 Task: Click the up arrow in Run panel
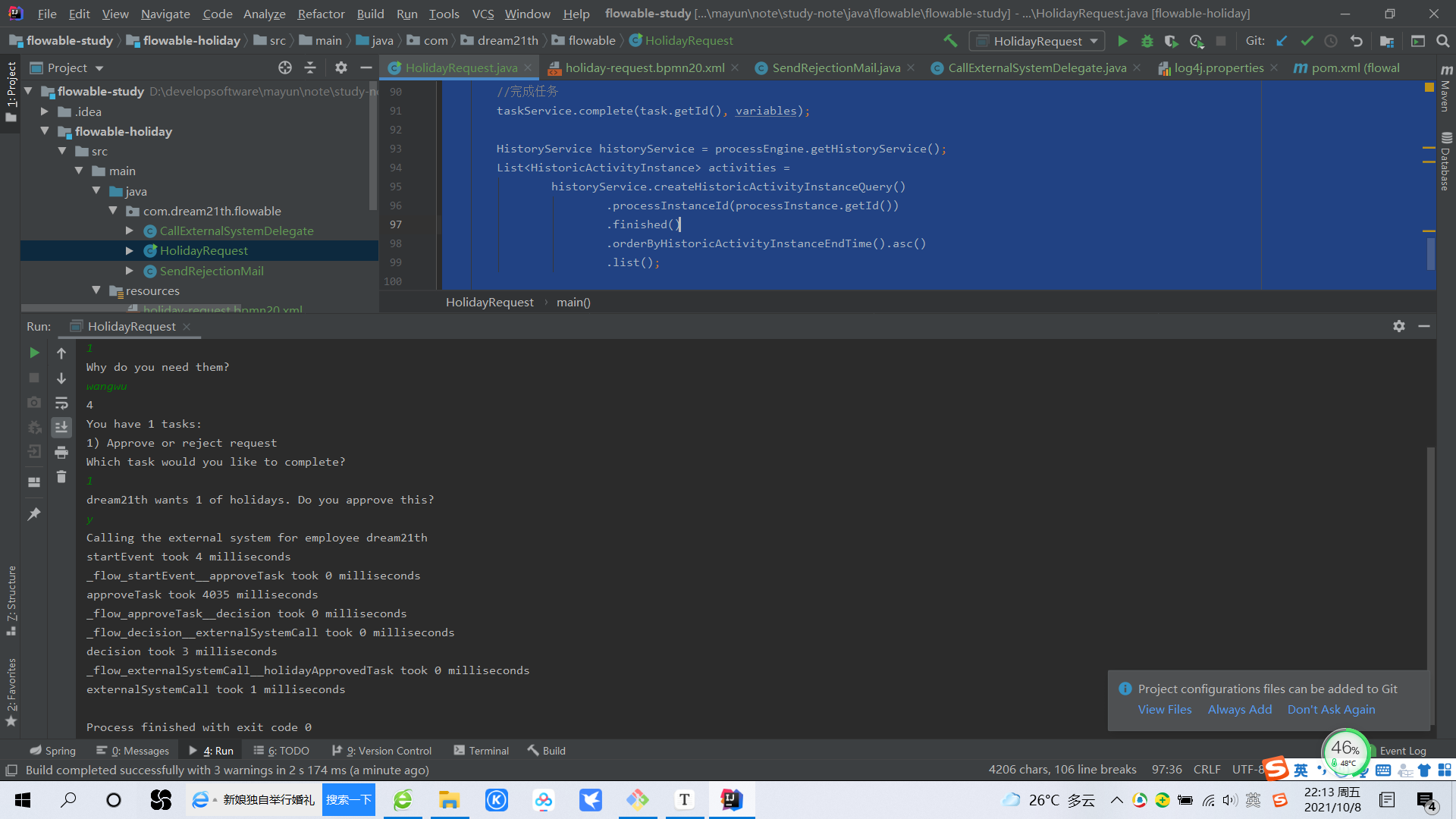(x=61, y=353)
